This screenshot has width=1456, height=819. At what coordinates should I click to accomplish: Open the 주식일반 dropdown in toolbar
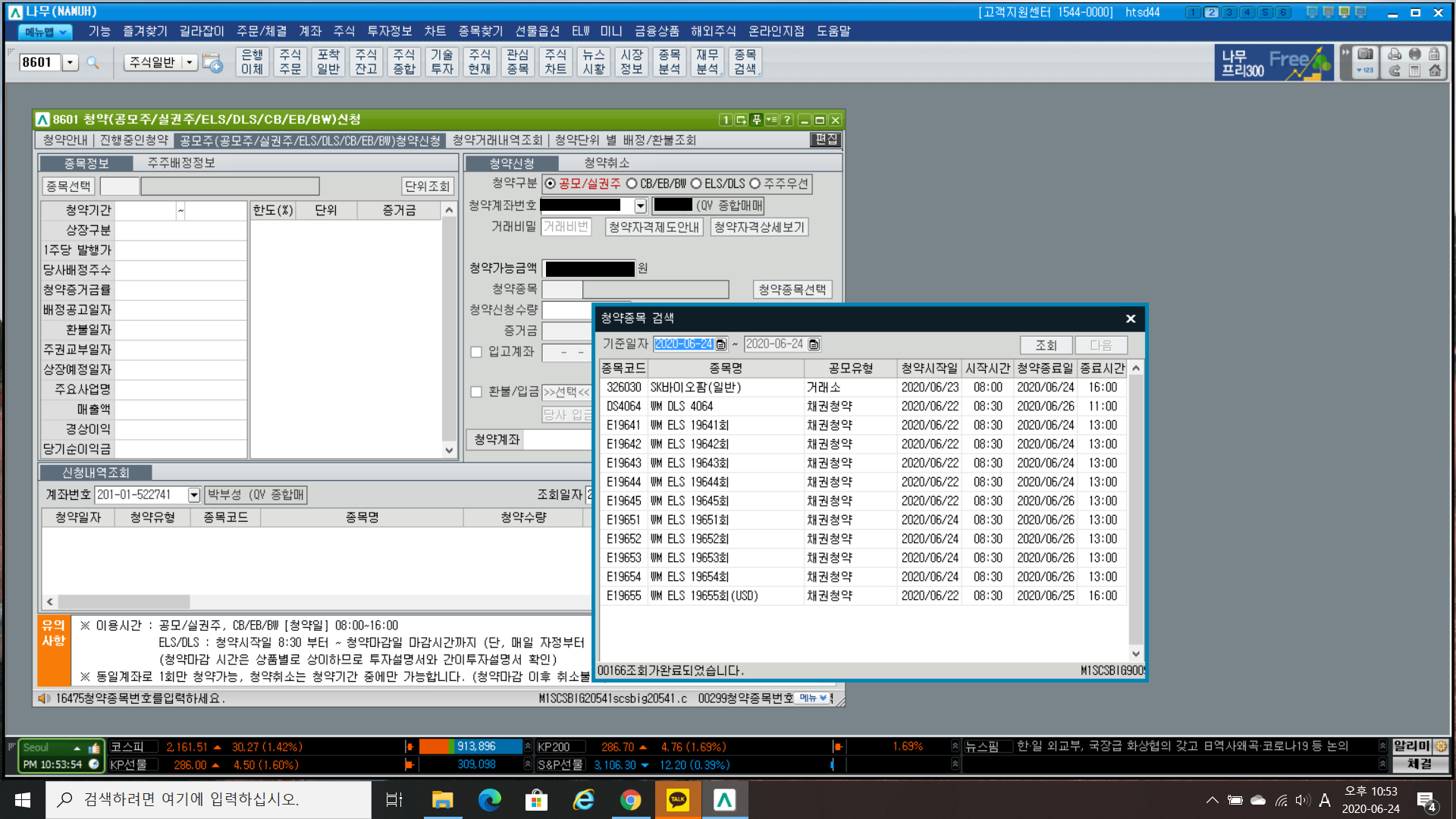click(190, 62)
